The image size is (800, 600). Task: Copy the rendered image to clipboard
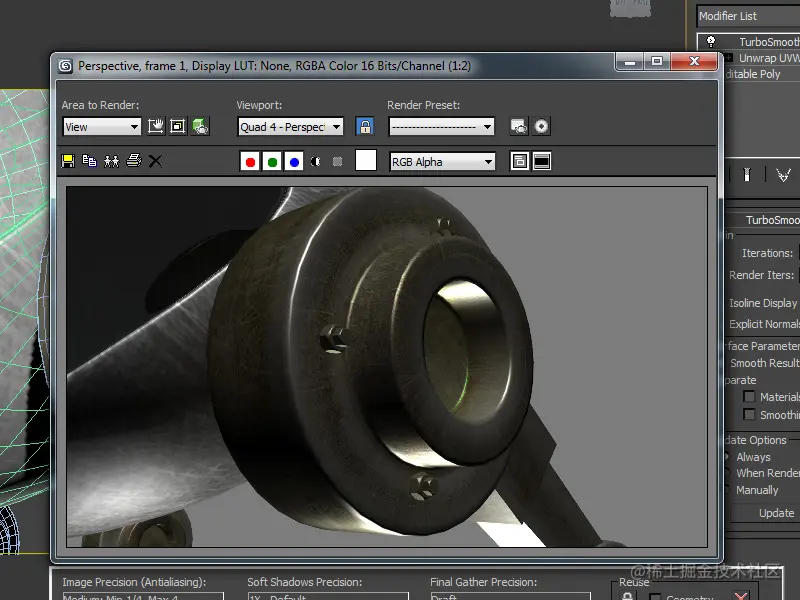coord(90,161)
